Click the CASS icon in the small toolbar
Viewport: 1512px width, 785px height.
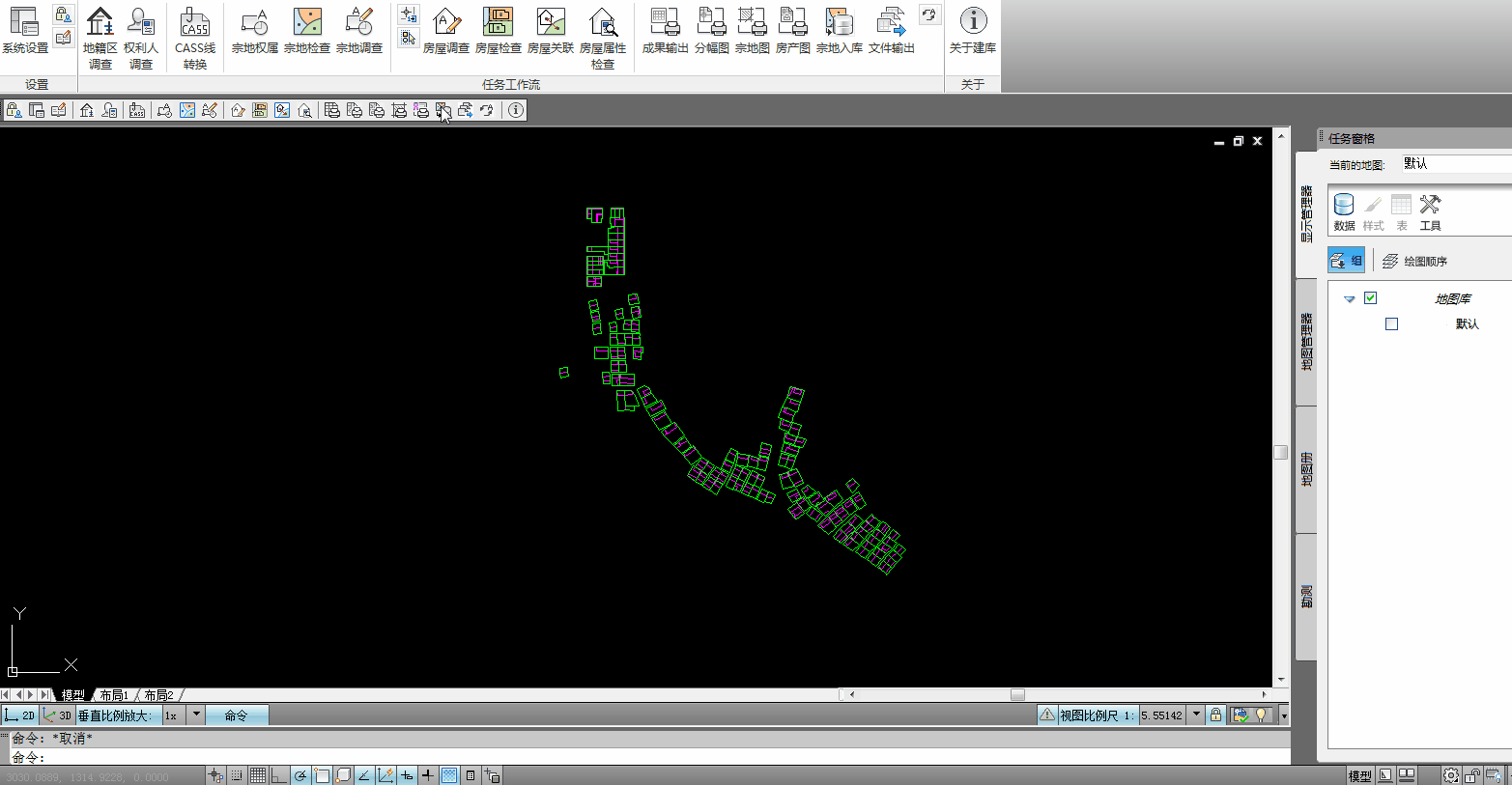point(136,110)
